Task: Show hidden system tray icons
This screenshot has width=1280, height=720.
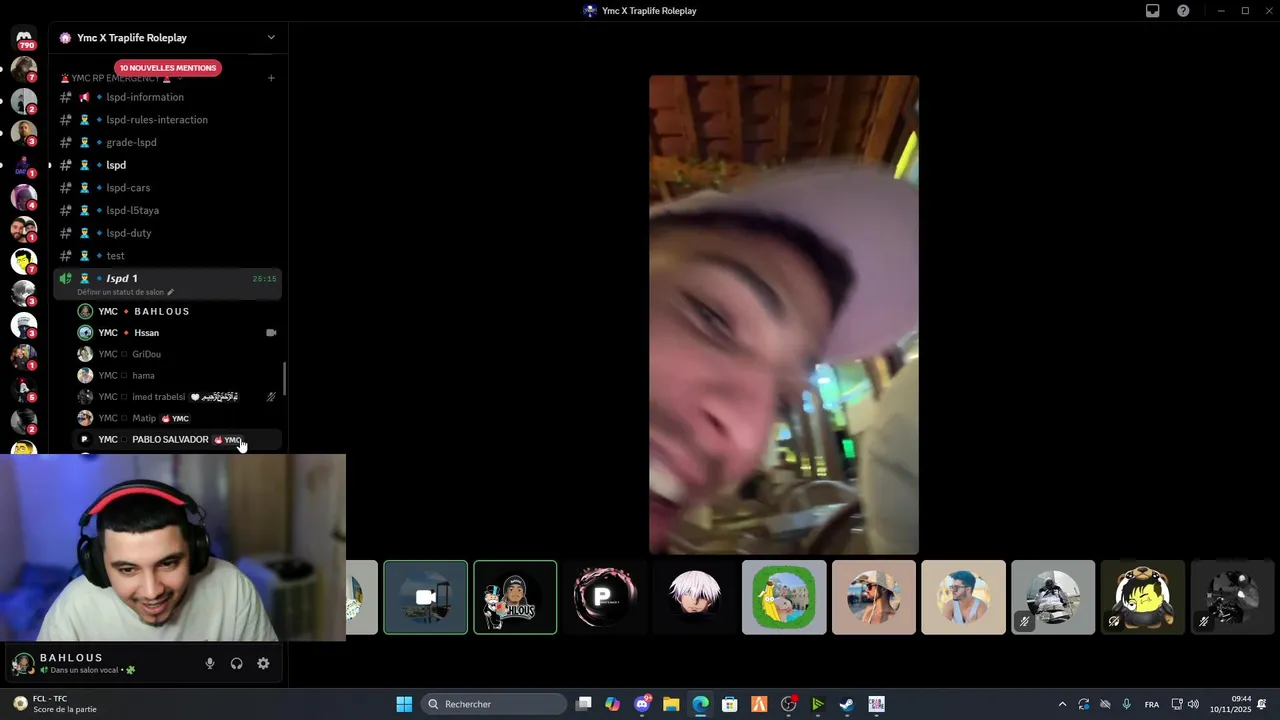Action: 1062,704
